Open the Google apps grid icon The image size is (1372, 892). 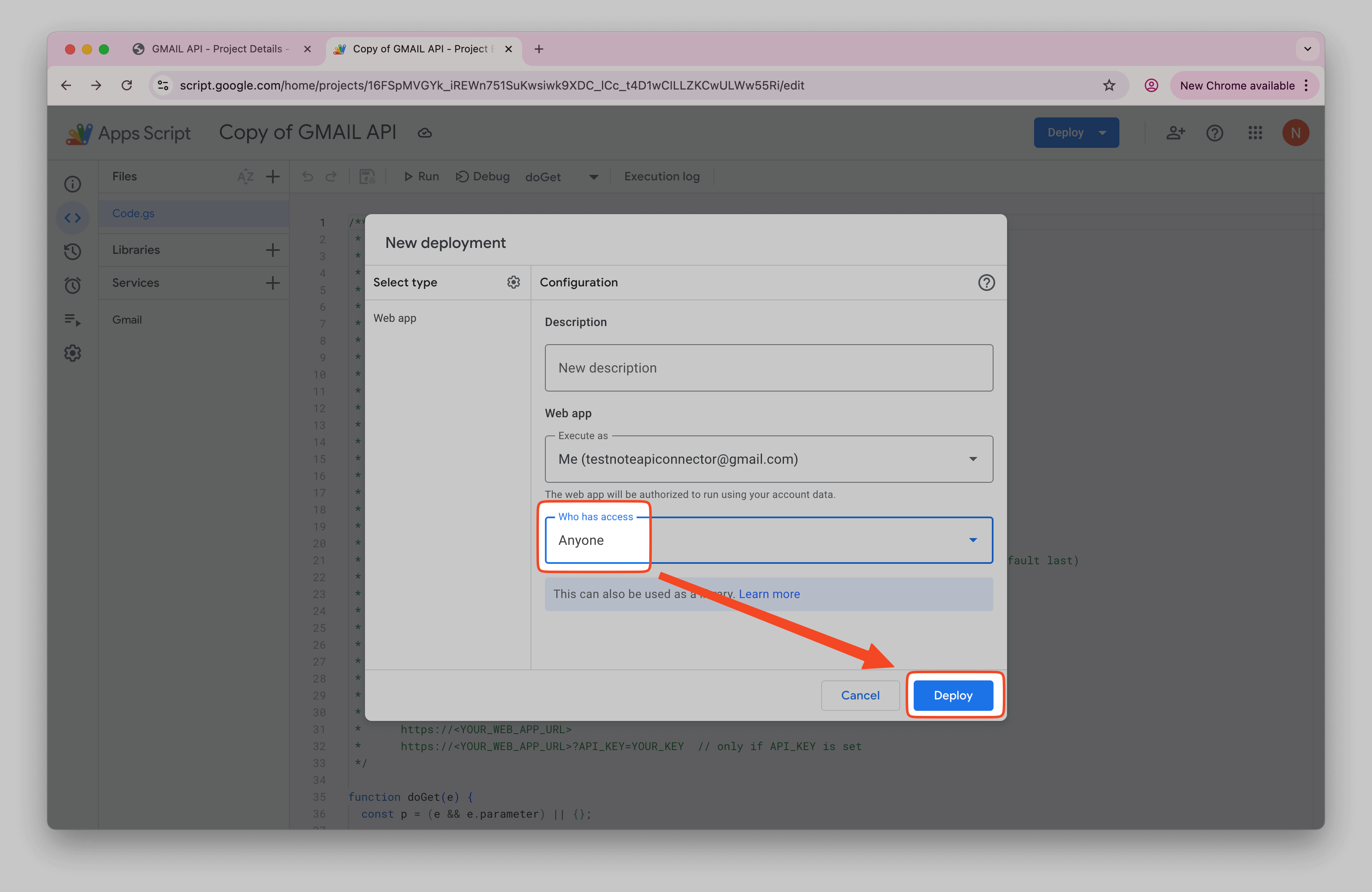1255,133
